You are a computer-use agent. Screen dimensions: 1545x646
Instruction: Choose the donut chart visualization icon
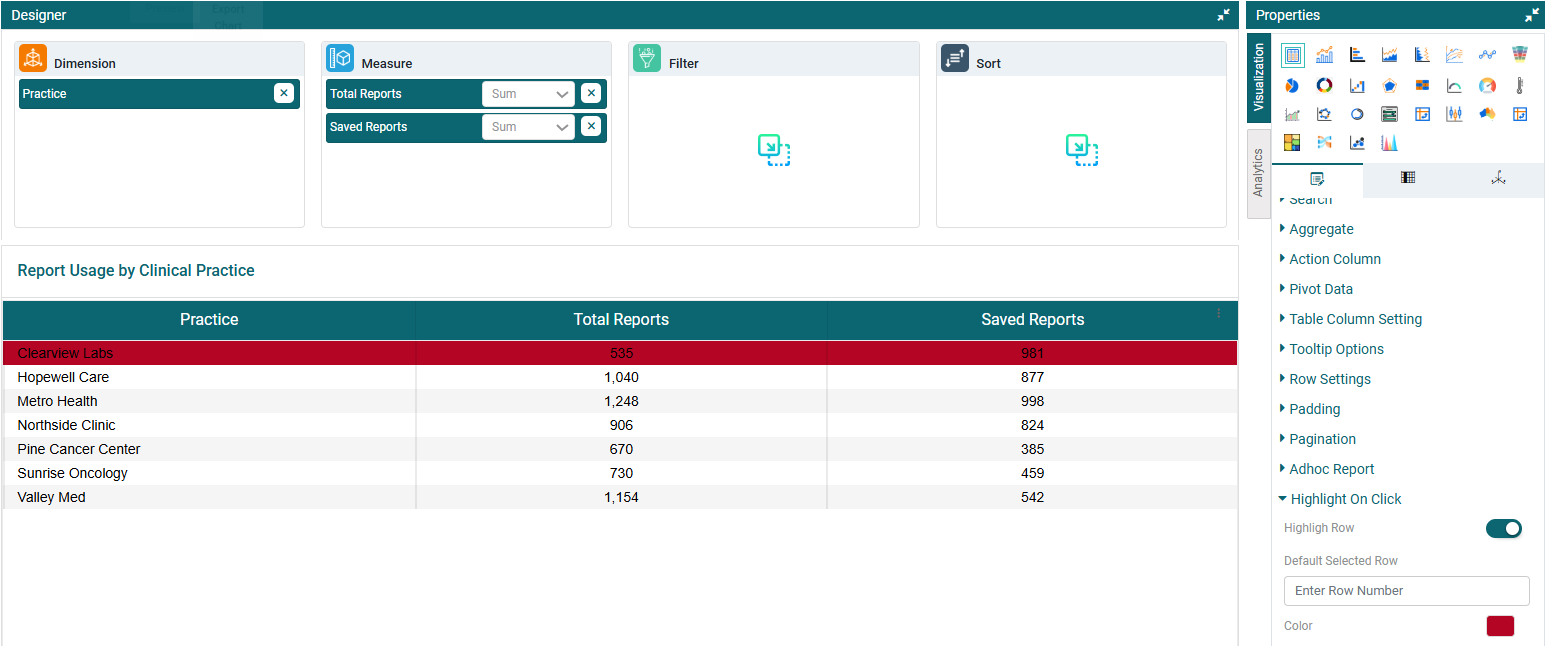(1324, 86)
